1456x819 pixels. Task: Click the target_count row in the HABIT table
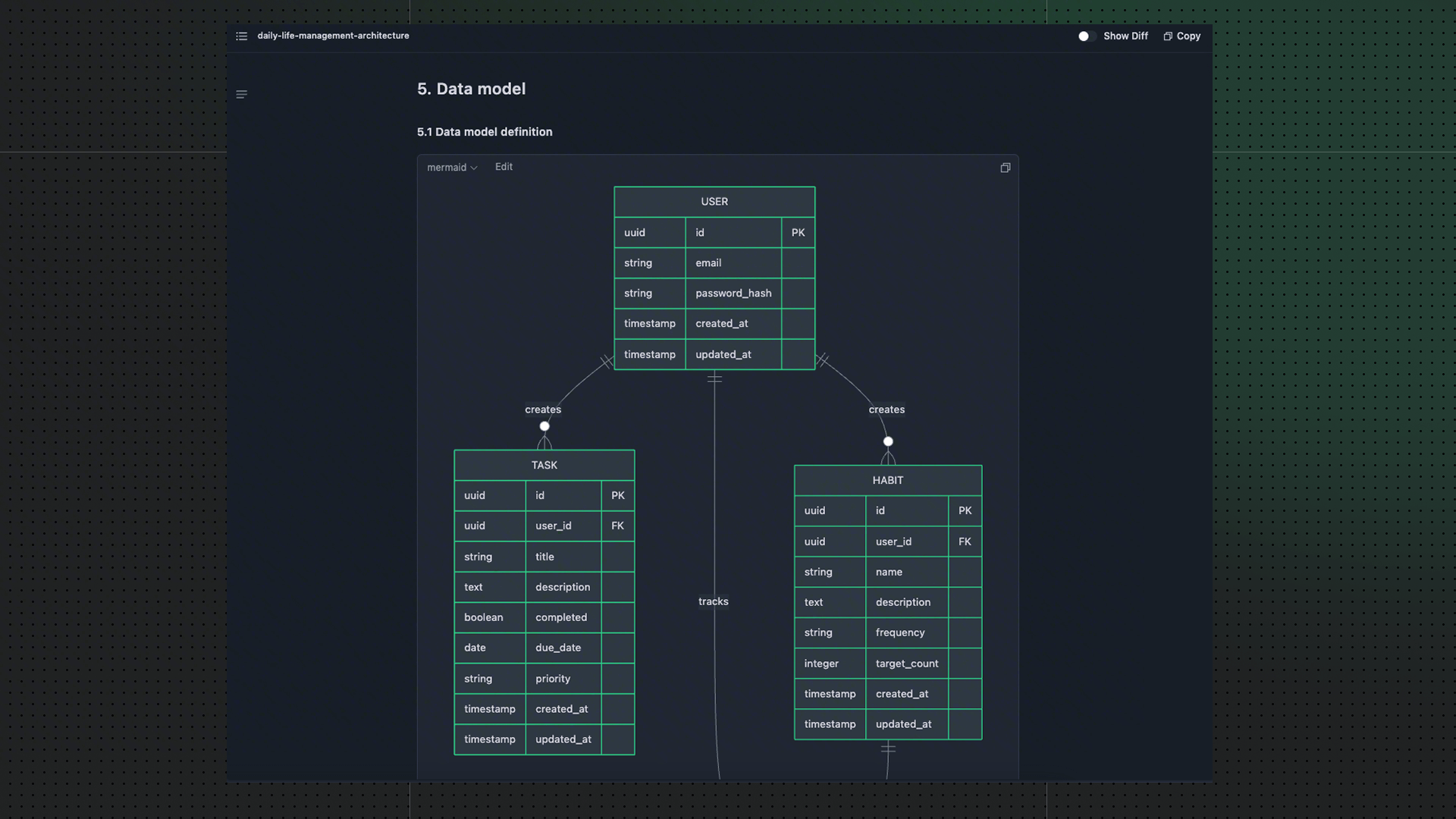(906, 663)
